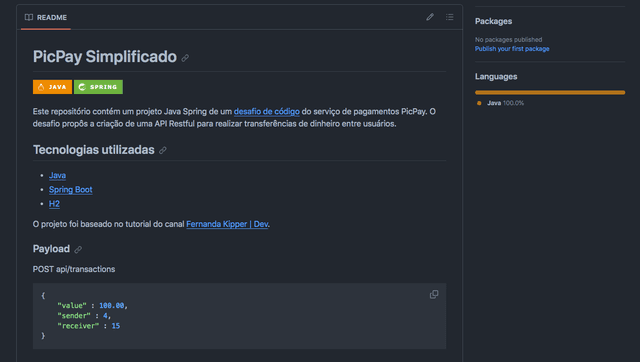The image size is (640, 362).
Task: Click the Packages sidebar heading
Action: pos(493,21)
